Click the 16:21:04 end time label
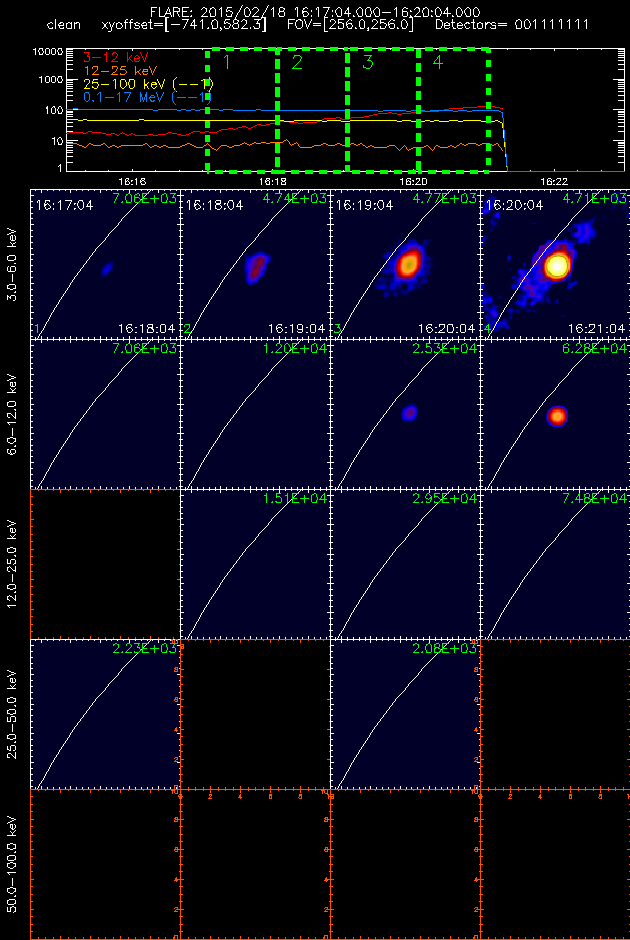This screenshot has width=630, height=940. pyautogui.click(x=597, y=329)
